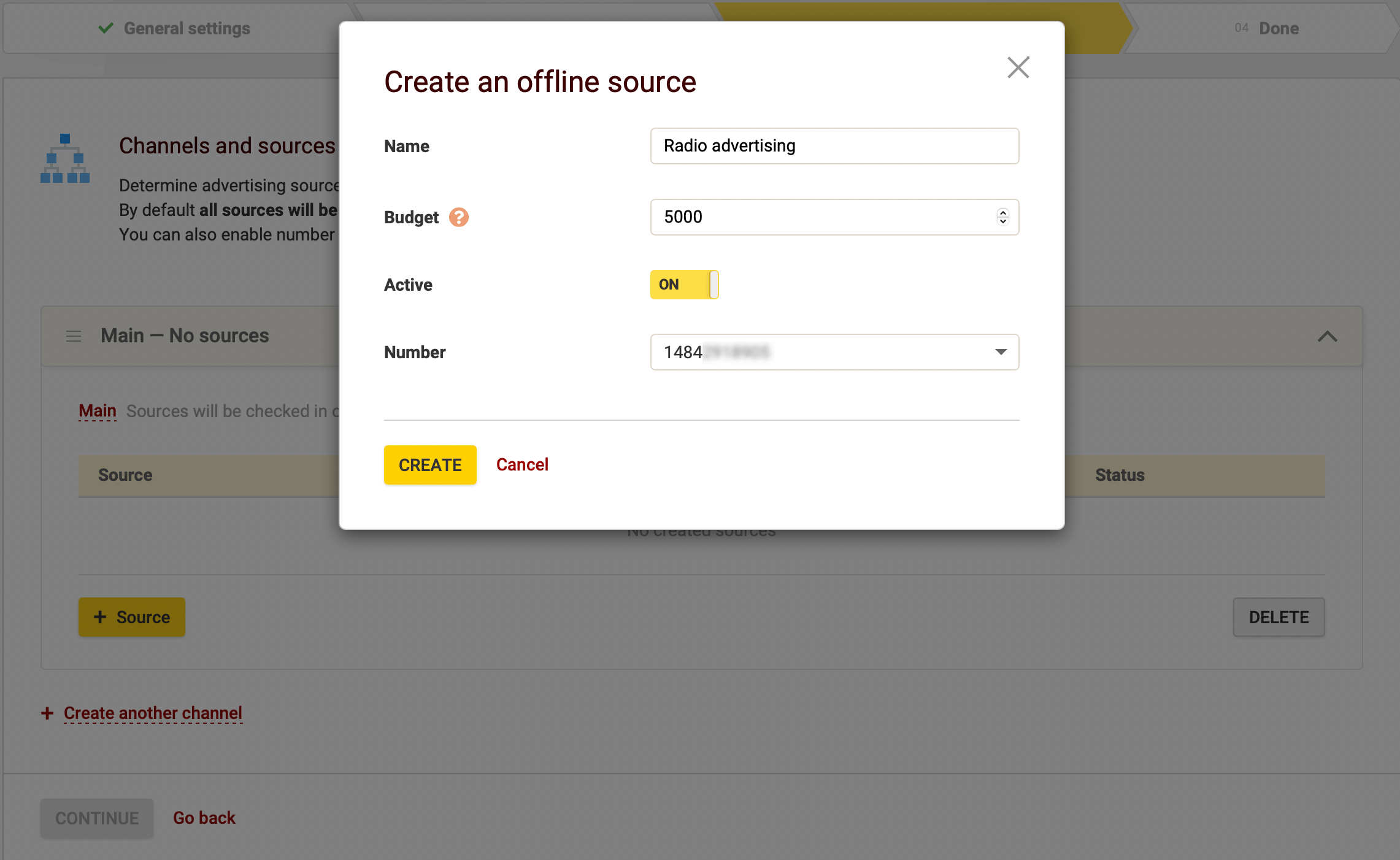Open the Budget help tooltip
The height and width of the screenshot is (860, 1400).
458,217
